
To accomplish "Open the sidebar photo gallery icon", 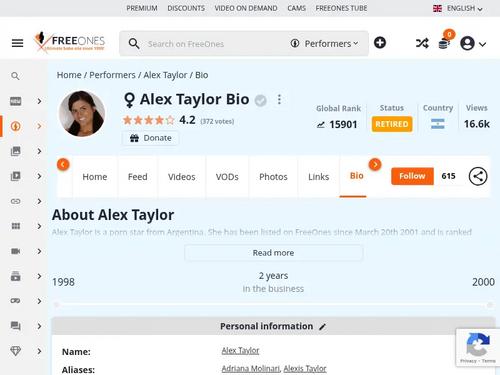I will pos(16,151).
